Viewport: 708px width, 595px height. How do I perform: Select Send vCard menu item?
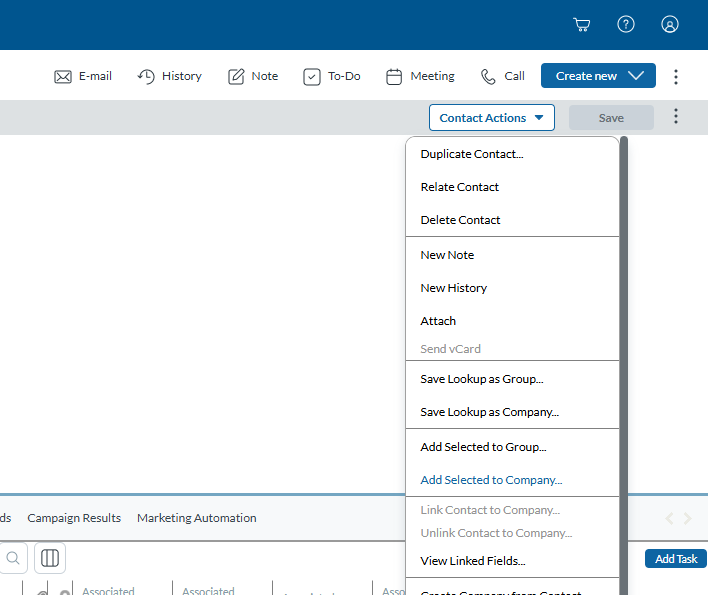coord(512,349)
